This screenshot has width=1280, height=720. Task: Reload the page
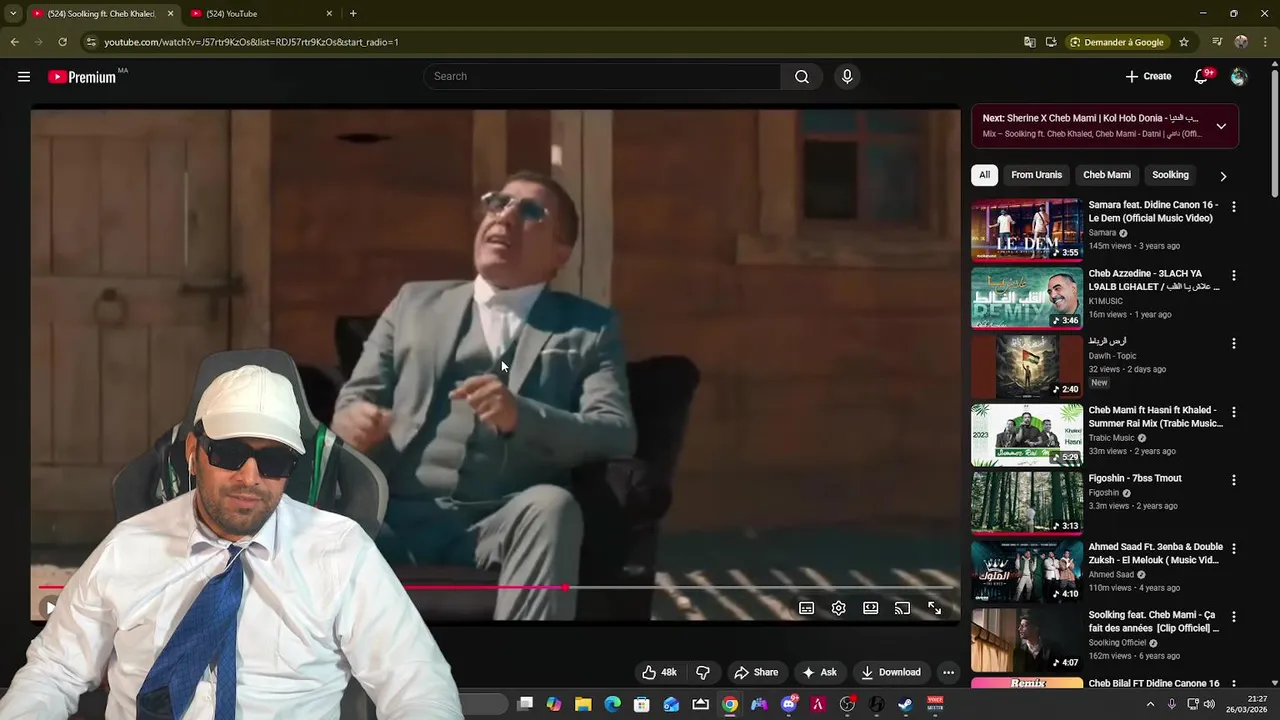click(x=62, y=42)
